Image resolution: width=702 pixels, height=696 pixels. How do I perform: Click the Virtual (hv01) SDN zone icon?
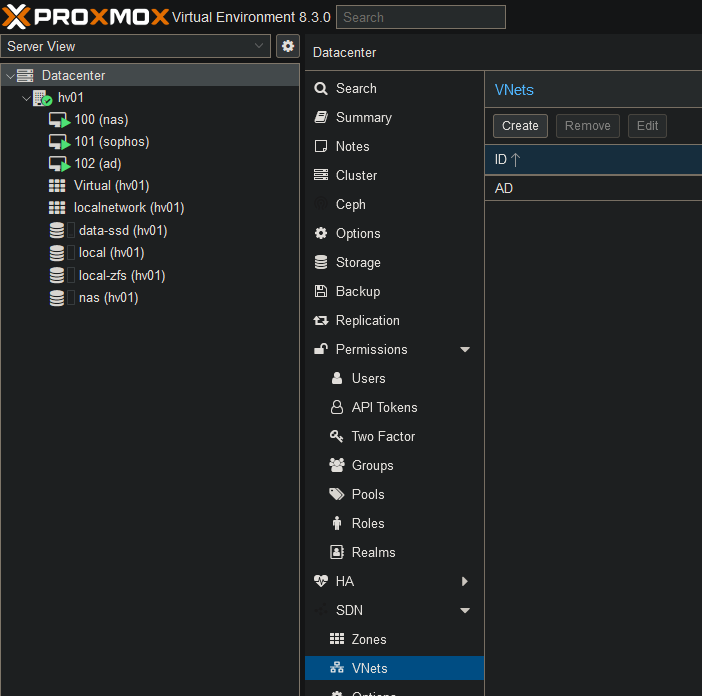[57, 186]
